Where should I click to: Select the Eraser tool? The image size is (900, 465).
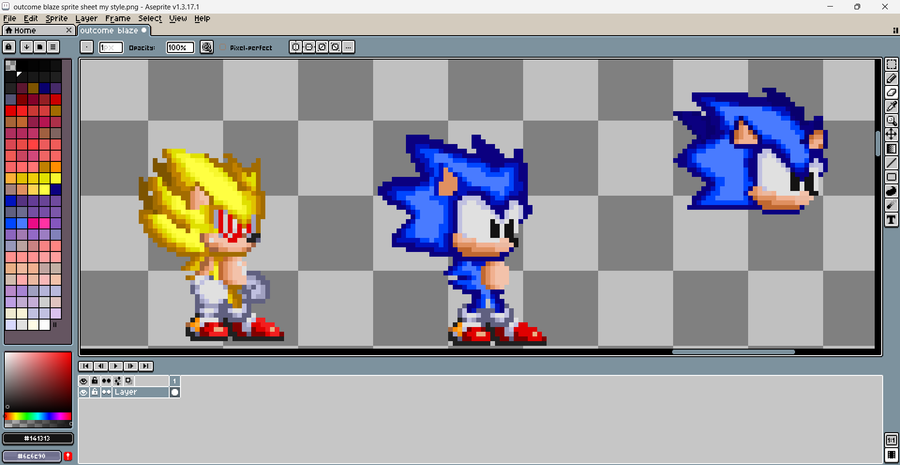tap(891, 92)
